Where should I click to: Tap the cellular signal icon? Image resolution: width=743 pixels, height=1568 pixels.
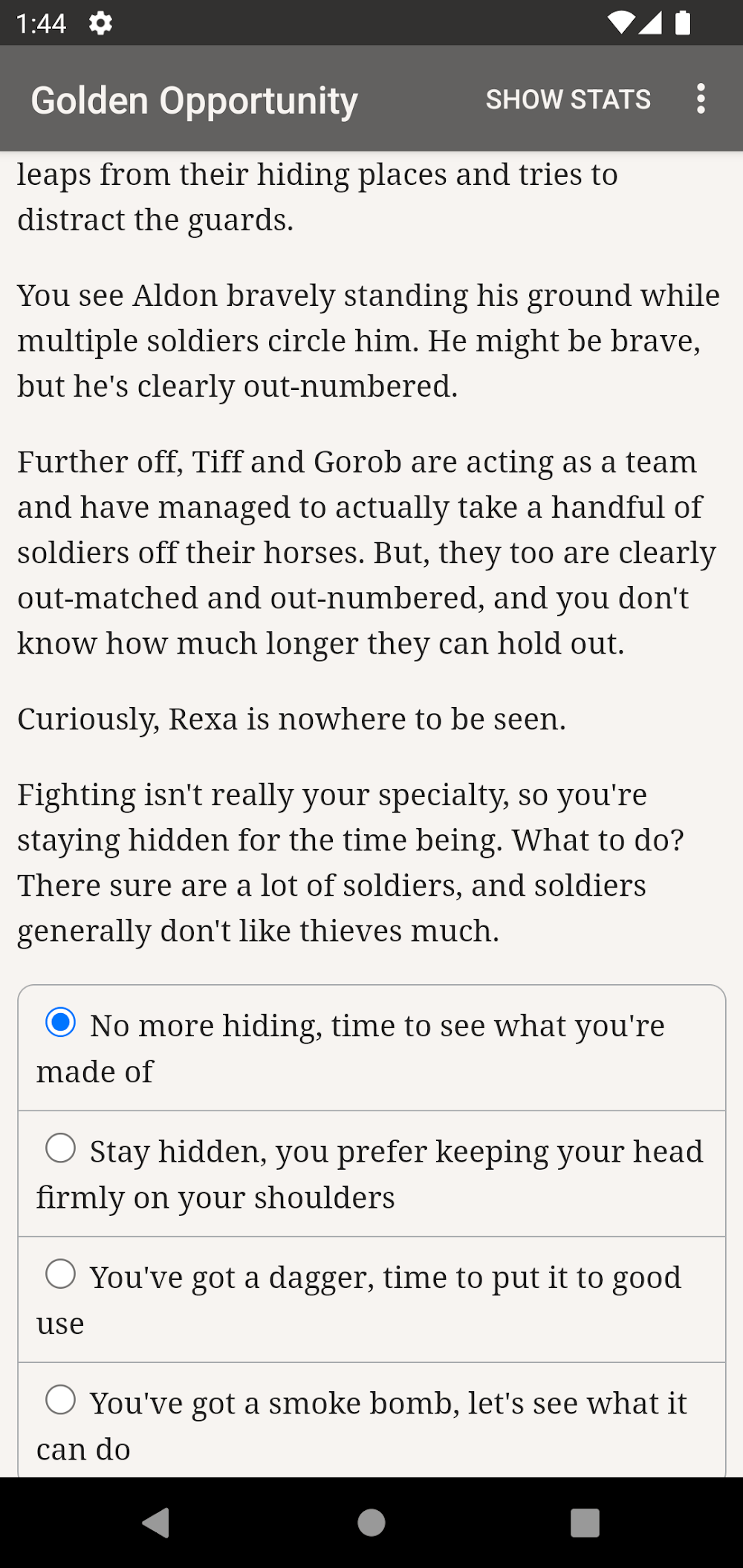tap(649, 24)
